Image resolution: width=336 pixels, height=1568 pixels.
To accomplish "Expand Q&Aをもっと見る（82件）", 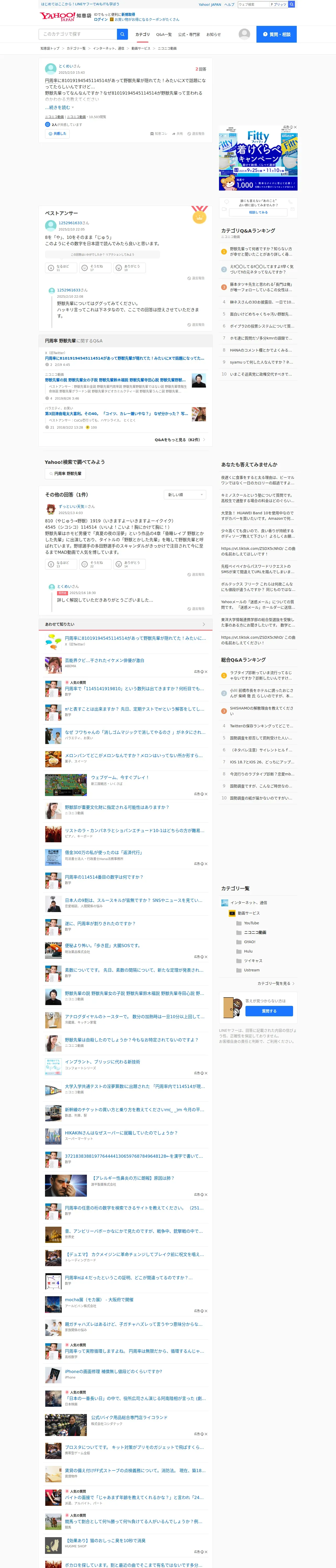I will pos(179,440).
